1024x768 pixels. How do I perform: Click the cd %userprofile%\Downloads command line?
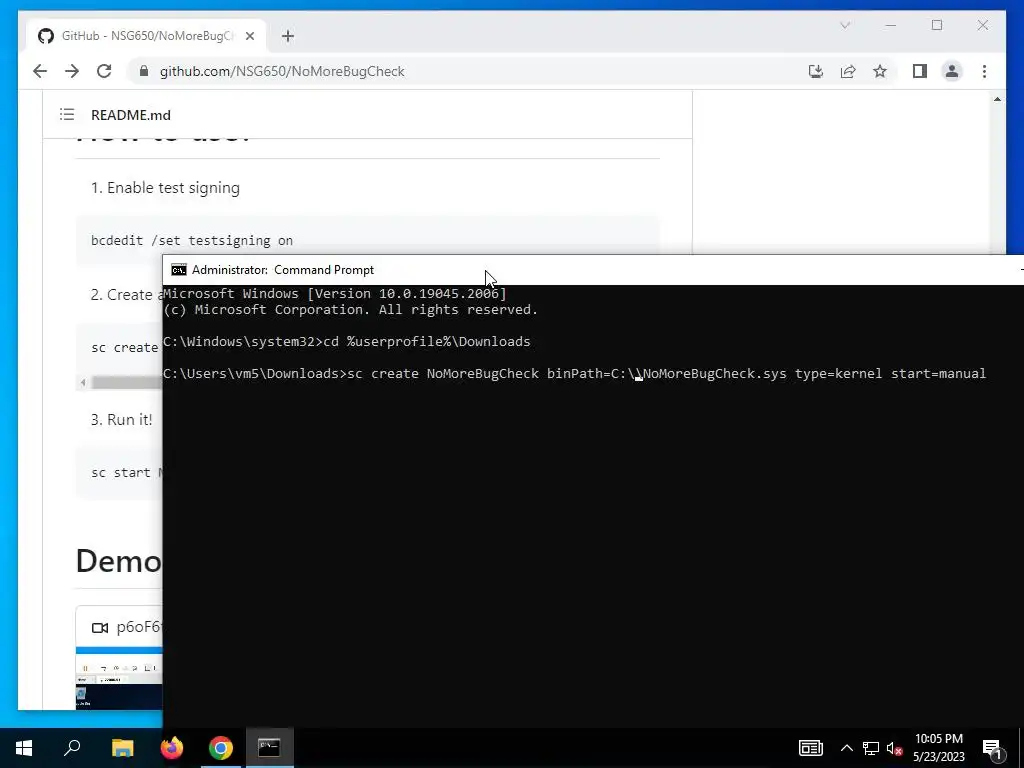pos(347,342)
